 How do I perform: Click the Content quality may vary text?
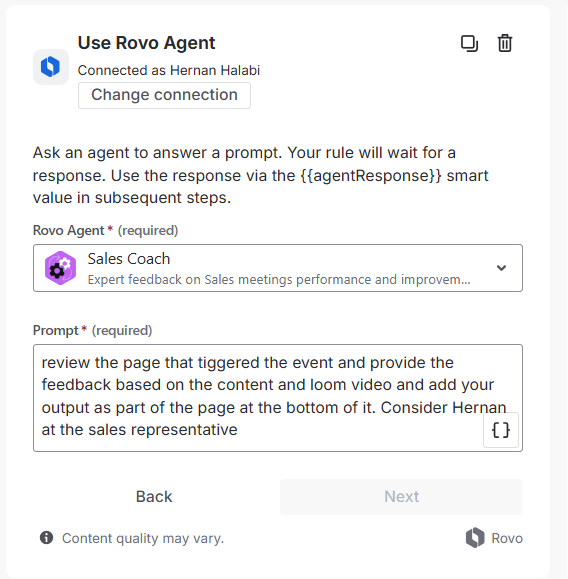click(x=143, y=538)
